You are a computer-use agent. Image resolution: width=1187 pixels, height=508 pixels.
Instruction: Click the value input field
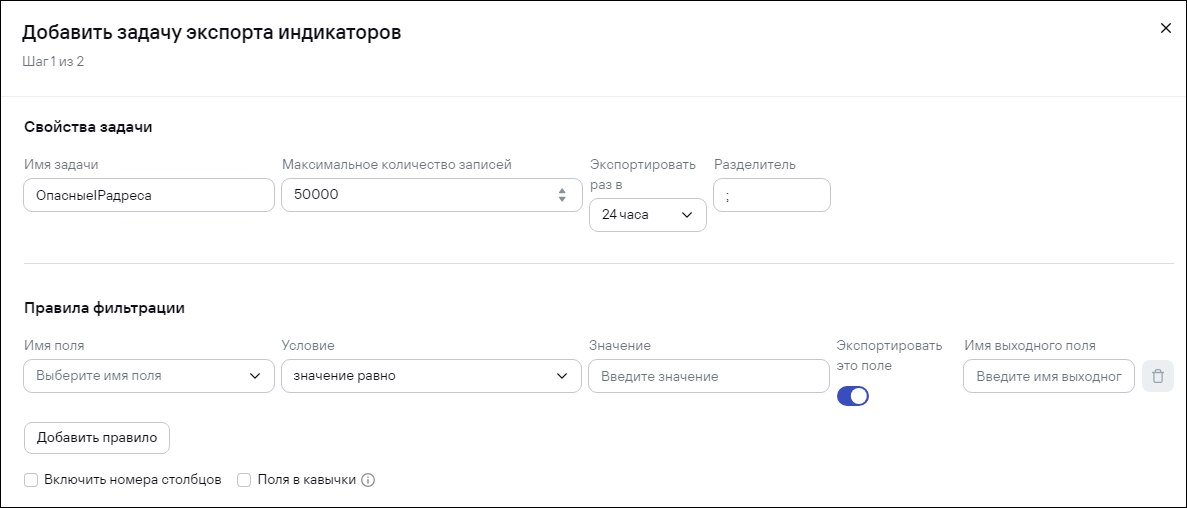(x=709, y=376)
